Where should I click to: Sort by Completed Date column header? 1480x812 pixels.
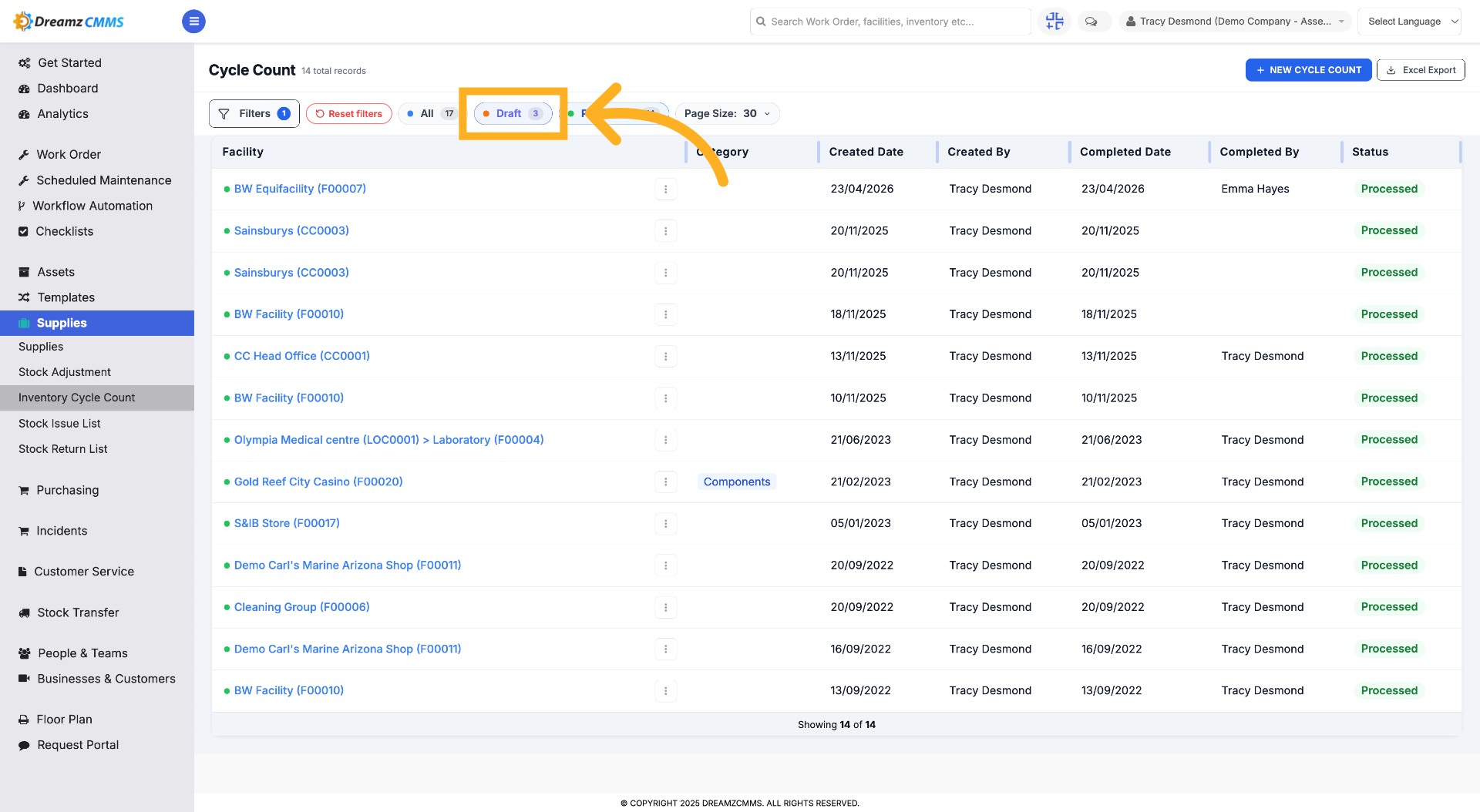(1125, 152)
